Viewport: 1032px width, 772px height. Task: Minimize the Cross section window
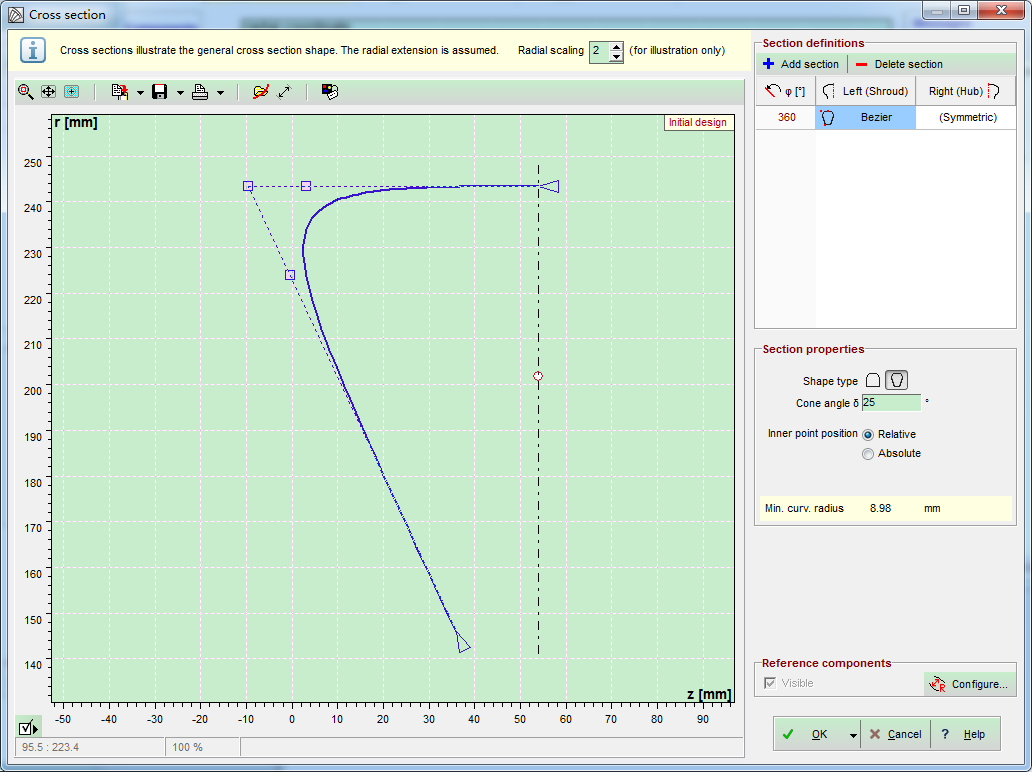click(937, 10)
